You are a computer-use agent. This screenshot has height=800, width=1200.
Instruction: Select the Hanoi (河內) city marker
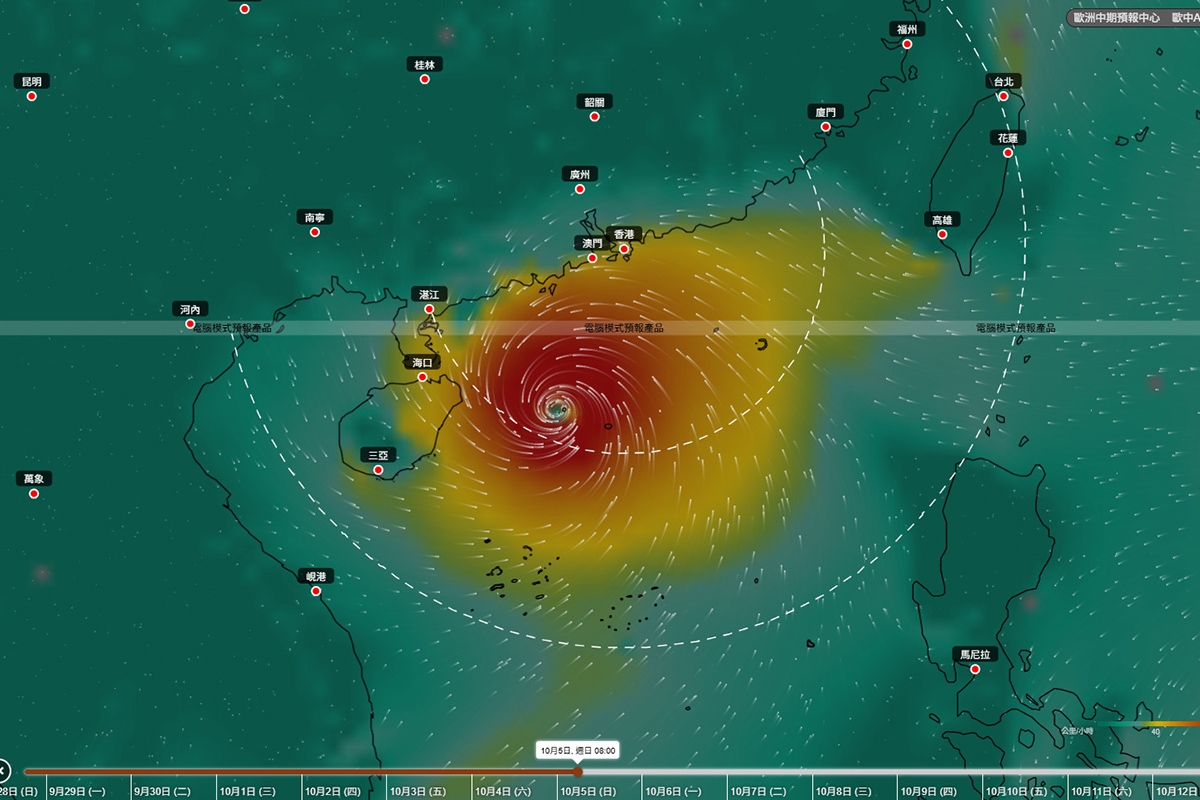pyautogui.click(x=190, y=324)
